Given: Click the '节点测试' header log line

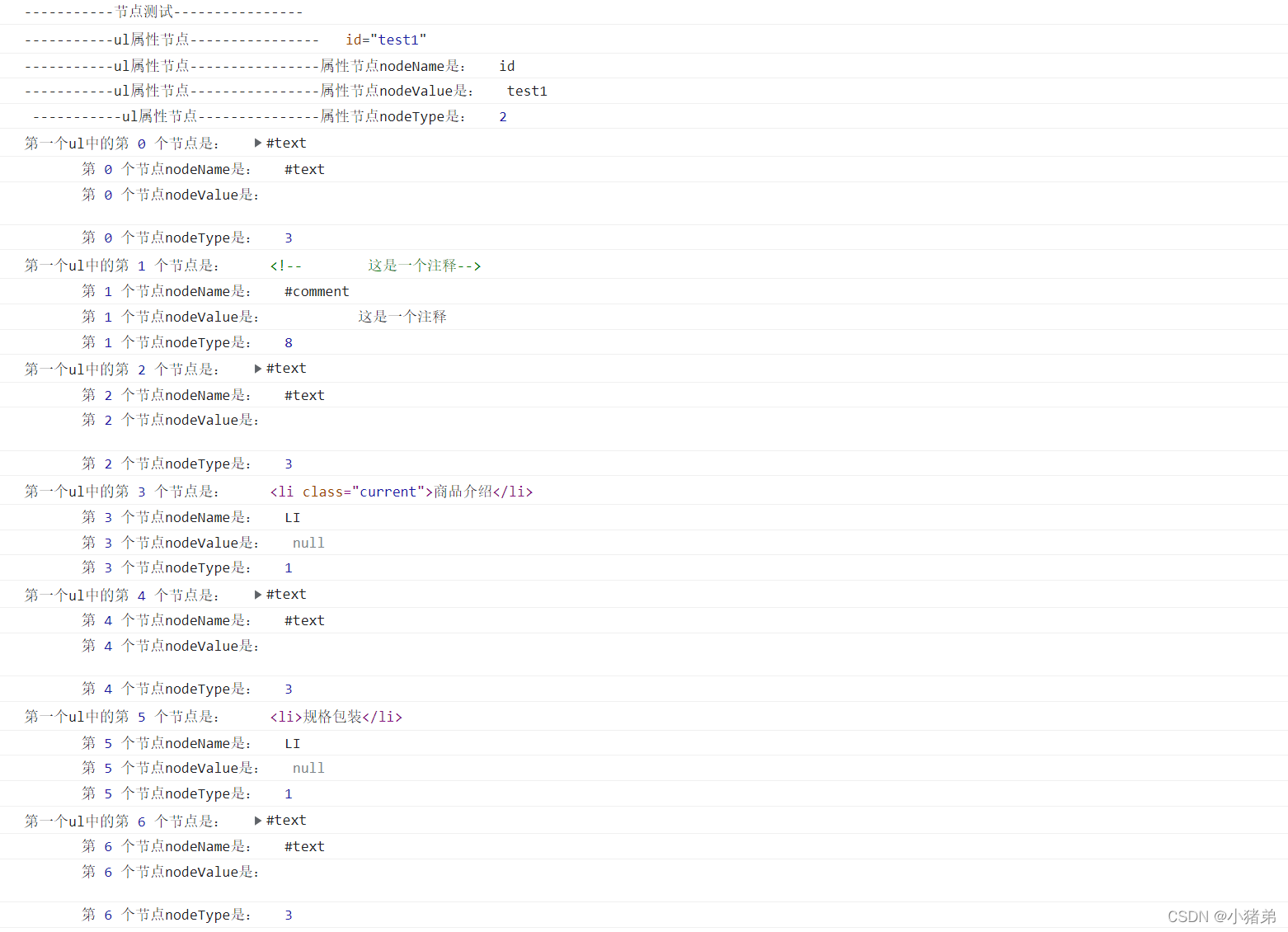Looking at the screenshot, I should pos(163,12).
